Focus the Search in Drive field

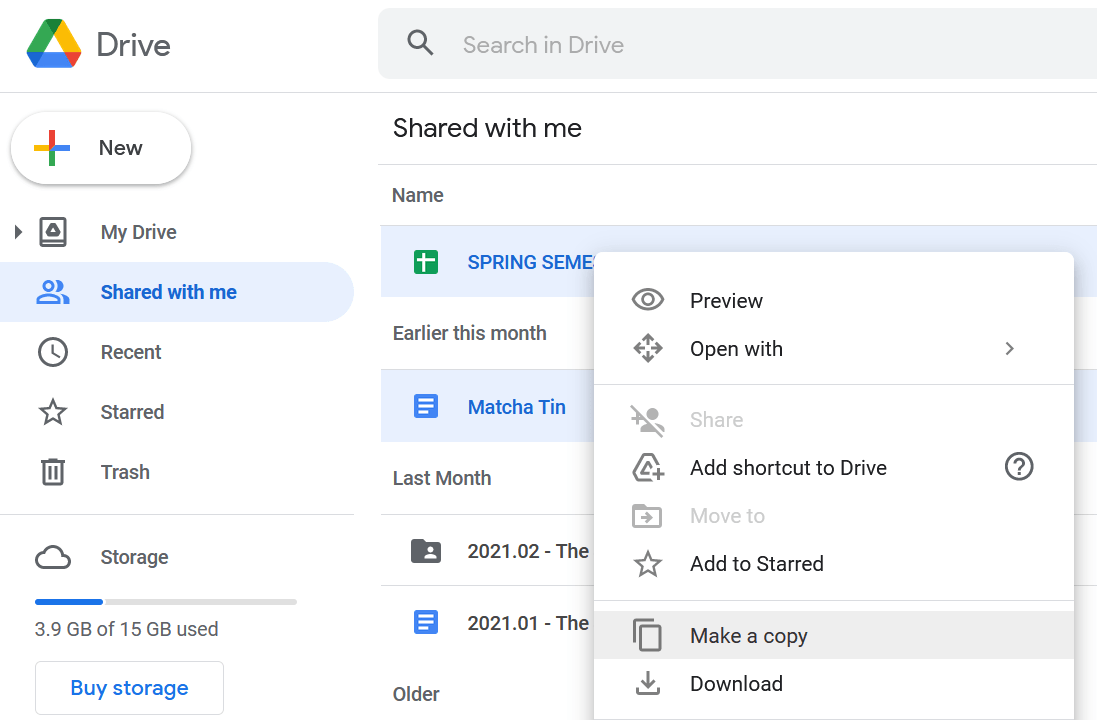tap(737, 44)
